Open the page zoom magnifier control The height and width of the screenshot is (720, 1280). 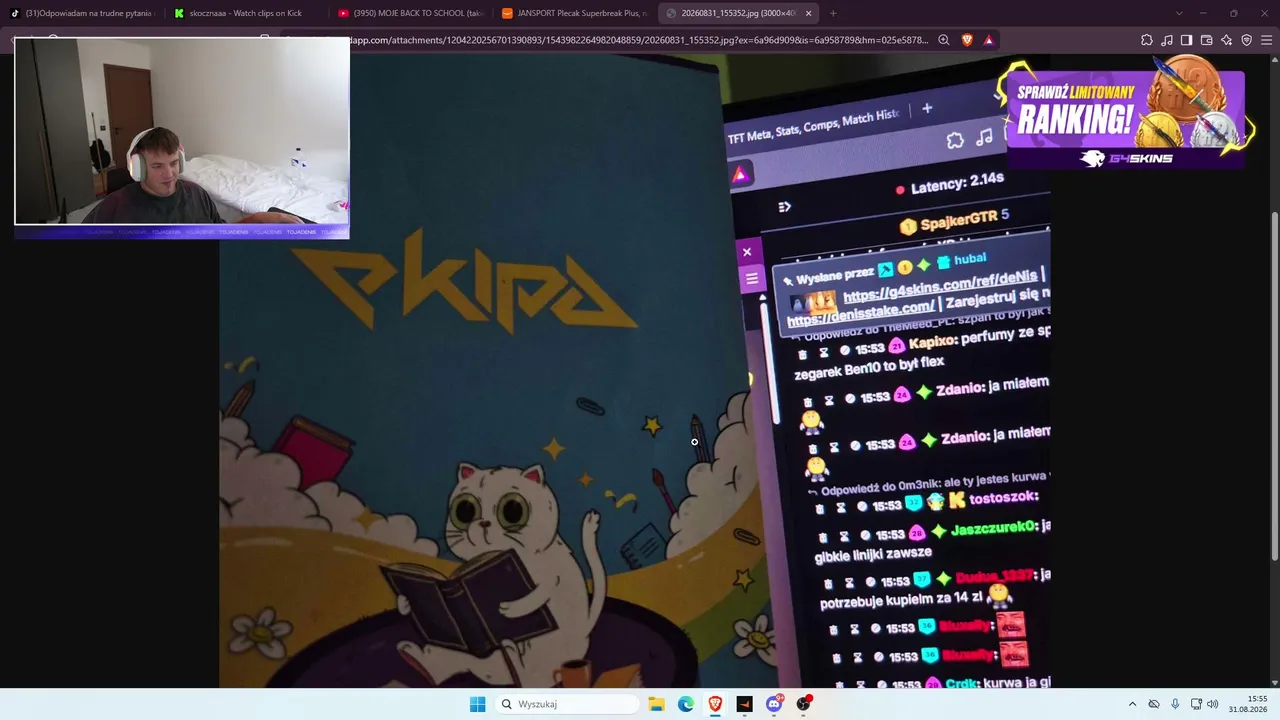point(943,40)
